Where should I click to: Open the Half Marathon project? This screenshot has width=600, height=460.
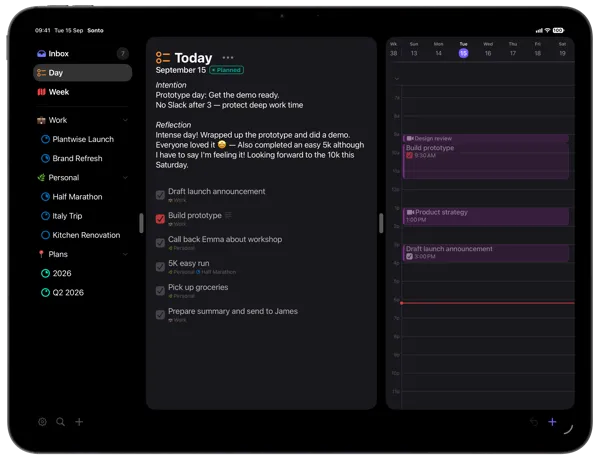(77, 197)
